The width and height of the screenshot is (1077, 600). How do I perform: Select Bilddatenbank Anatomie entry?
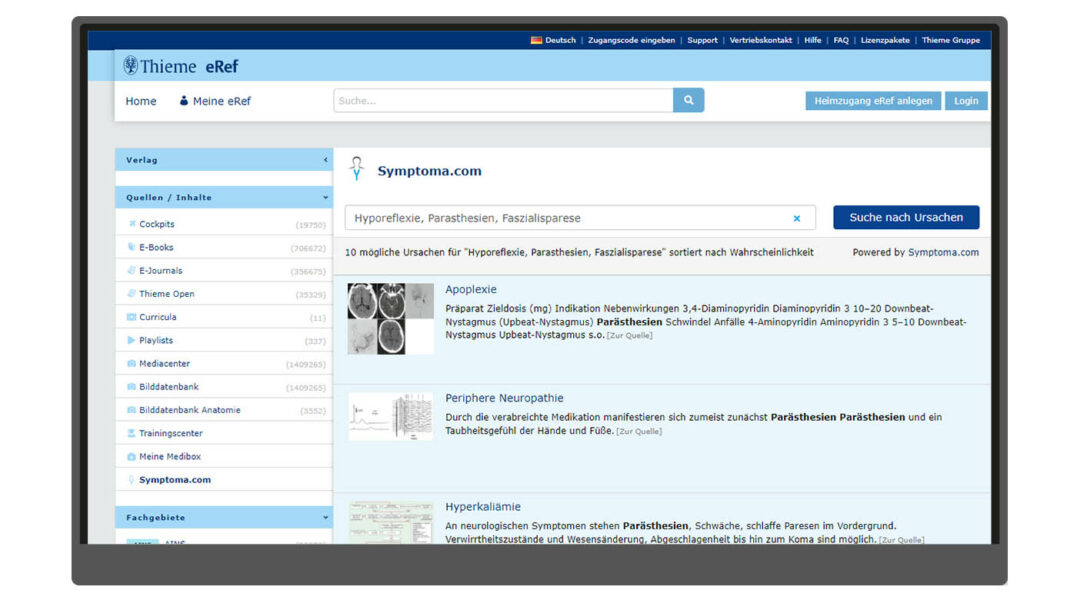pyautogui.click(x=190, y=410)
